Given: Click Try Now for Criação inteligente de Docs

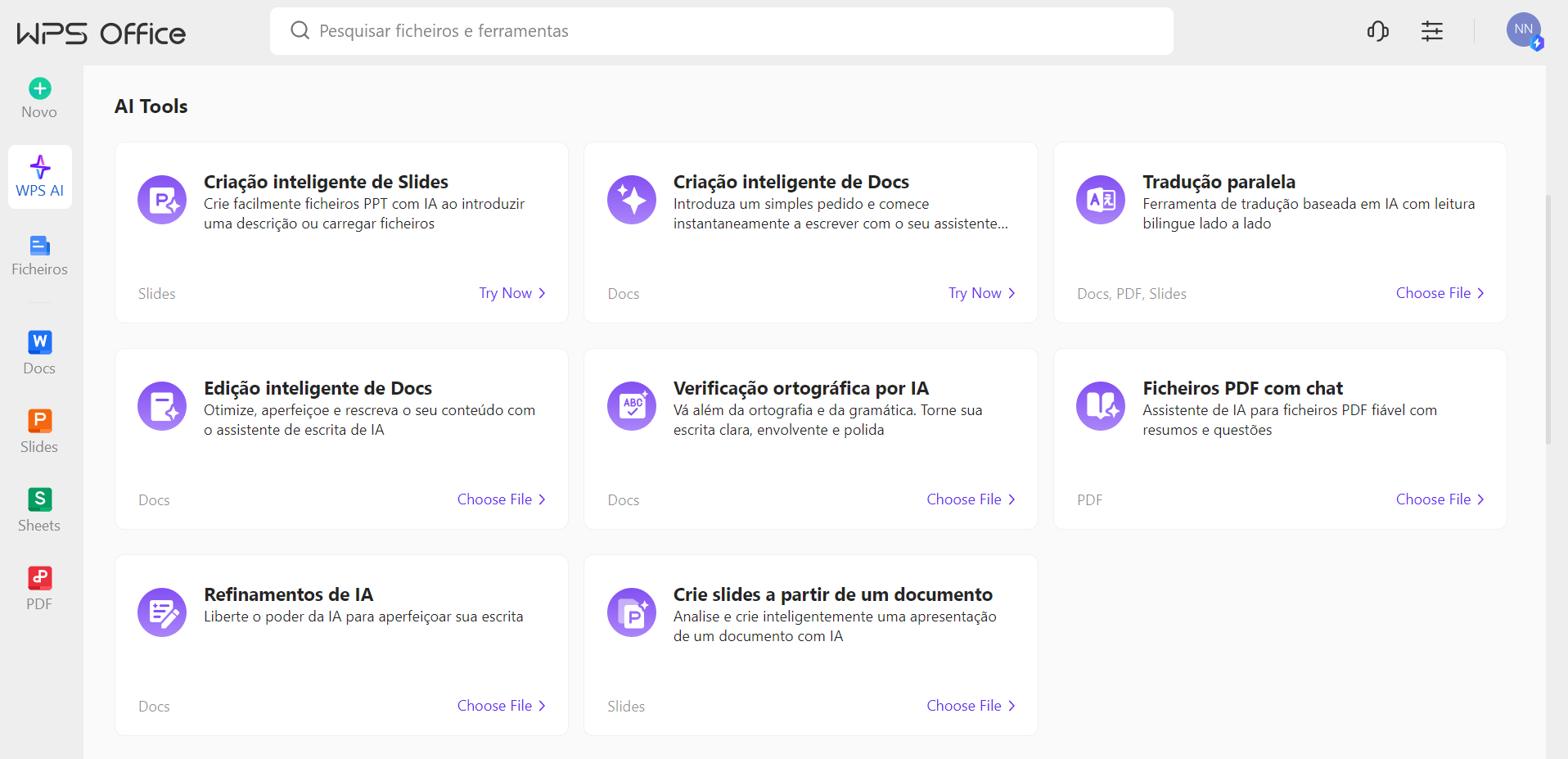Looking at the screenshot, I should [x=982, y=293].
